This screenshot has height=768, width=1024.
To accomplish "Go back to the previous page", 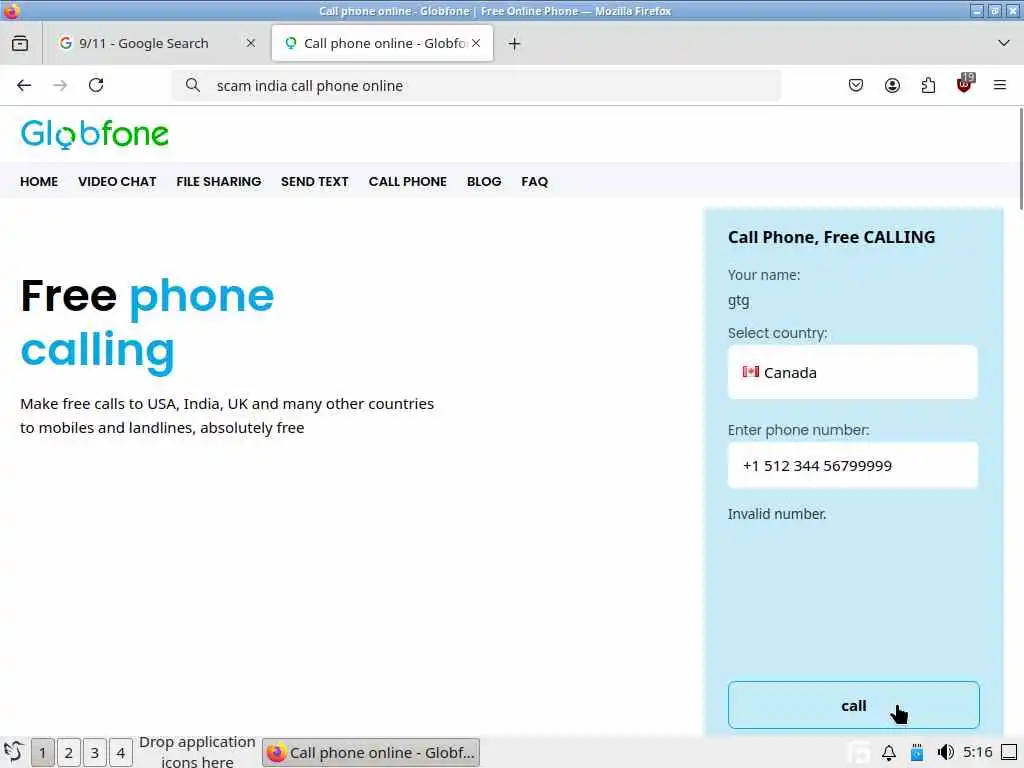I will 24,86.
